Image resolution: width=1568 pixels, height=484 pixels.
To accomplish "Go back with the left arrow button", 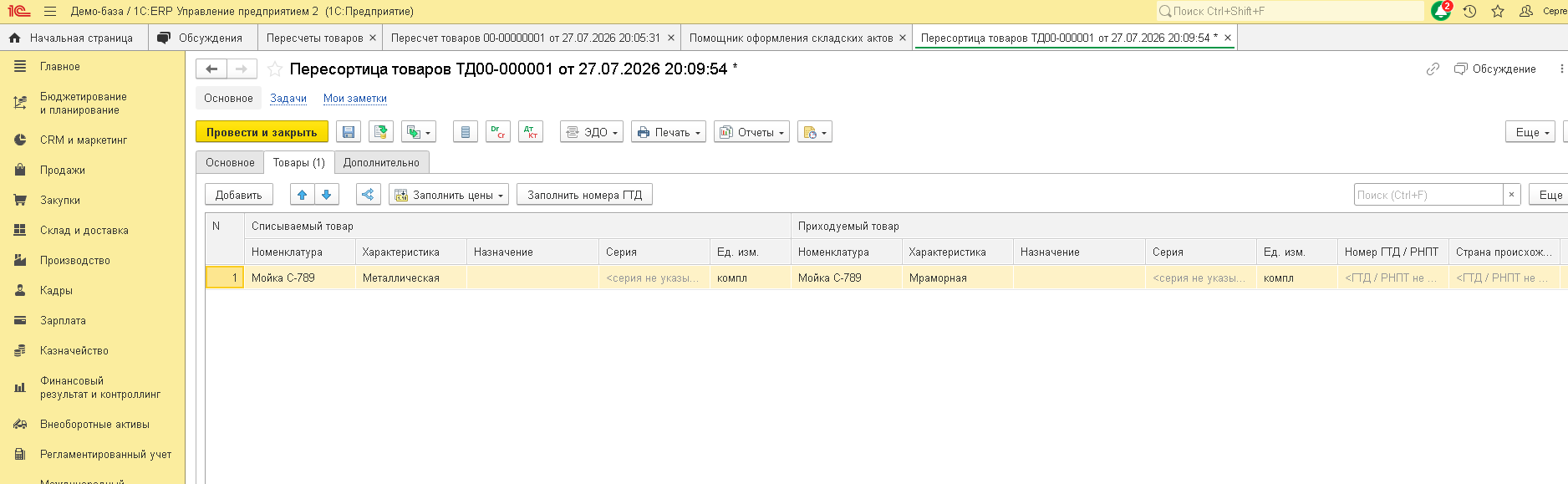I will click(211, 69).
